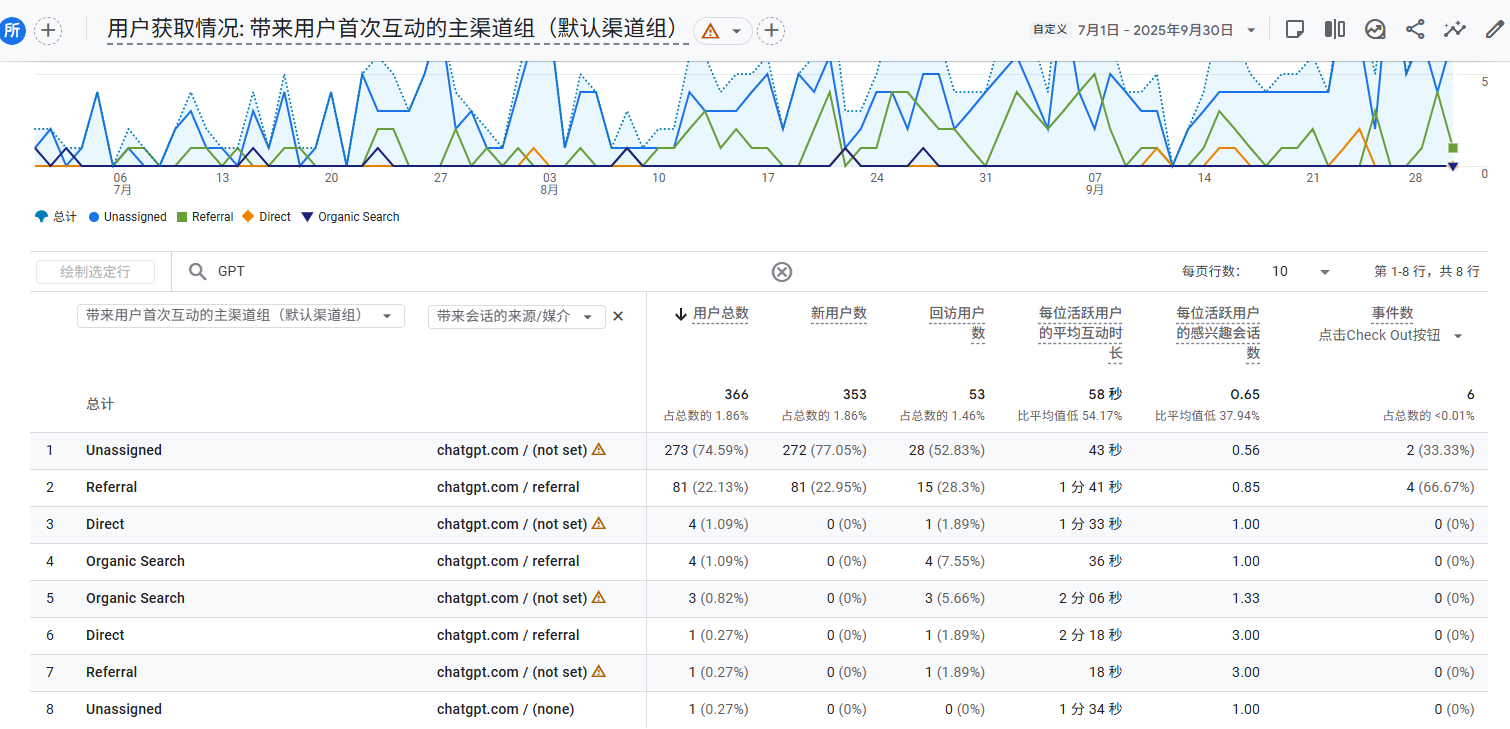The image size is (1510, 729).
Task: Toggle Organic Search series in legend
Action: pyautogui.click(x=350, y=217)
